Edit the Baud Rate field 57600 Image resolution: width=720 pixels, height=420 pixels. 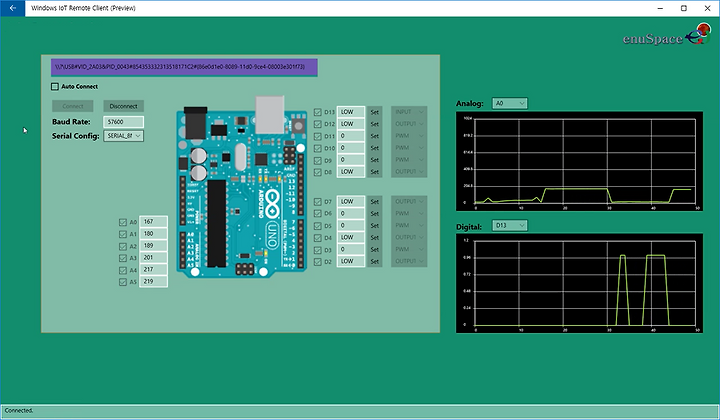click(x=124, y=122)
